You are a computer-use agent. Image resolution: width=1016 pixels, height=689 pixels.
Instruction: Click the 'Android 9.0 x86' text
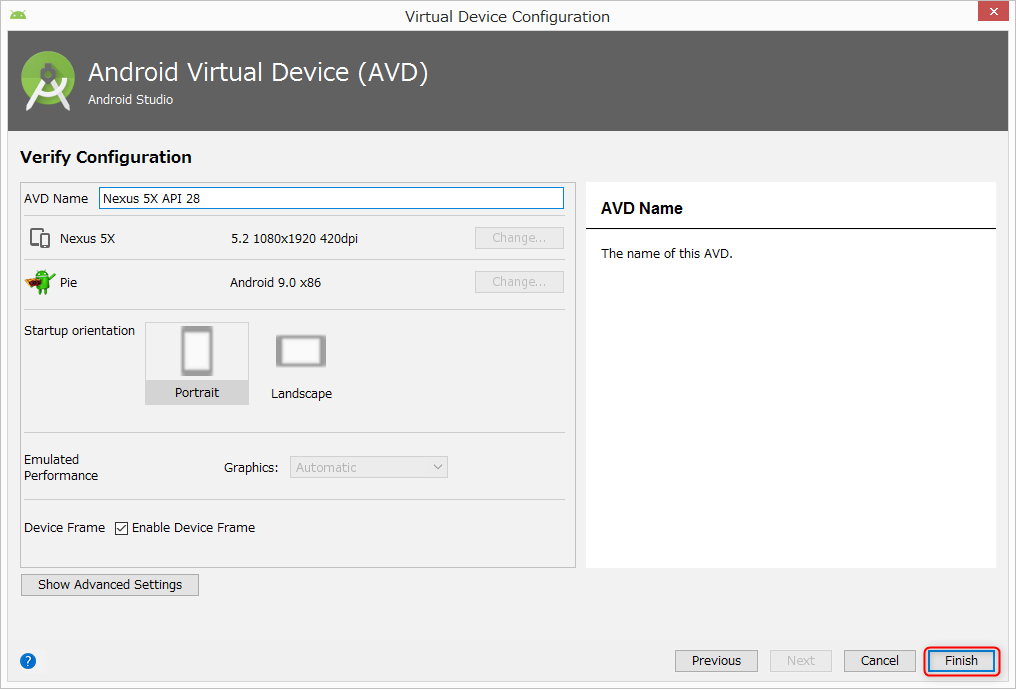tap(275, 283)
